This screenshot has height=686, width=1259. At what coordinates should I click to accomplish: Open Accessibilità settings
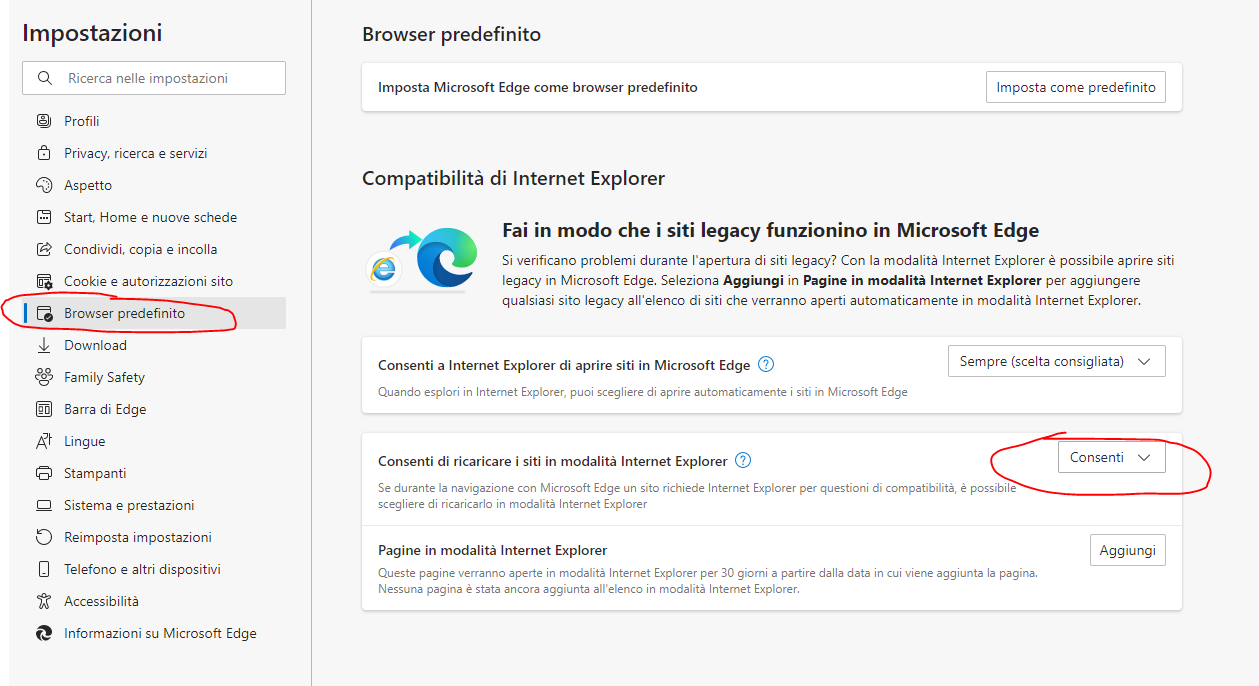(x=154, y=601)
